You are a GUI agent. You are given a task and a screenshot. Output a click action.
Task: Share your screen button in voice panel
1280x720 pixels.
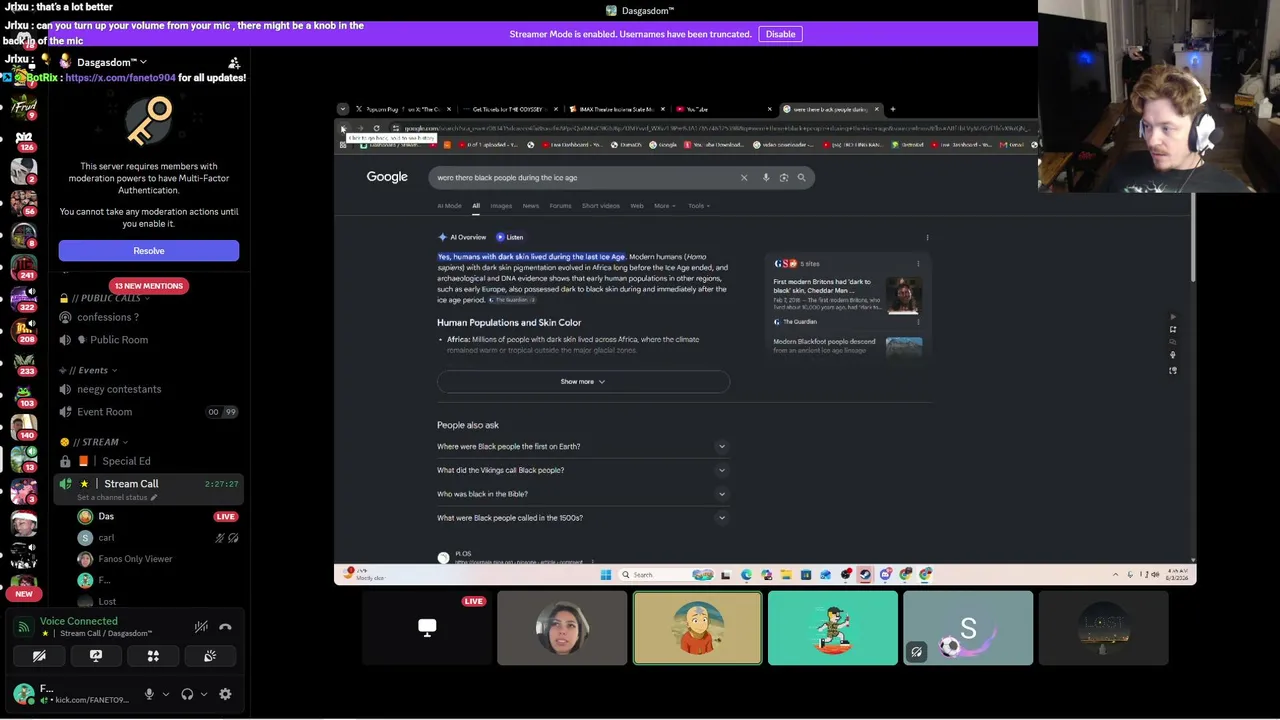pyautogui.click(x=96, y=656)
